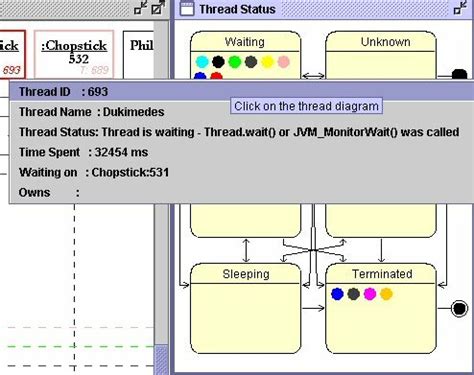This screenshot has width=474, height=375.
Task: Click the Thread Status panel window icon
Action: coord(187,9)
